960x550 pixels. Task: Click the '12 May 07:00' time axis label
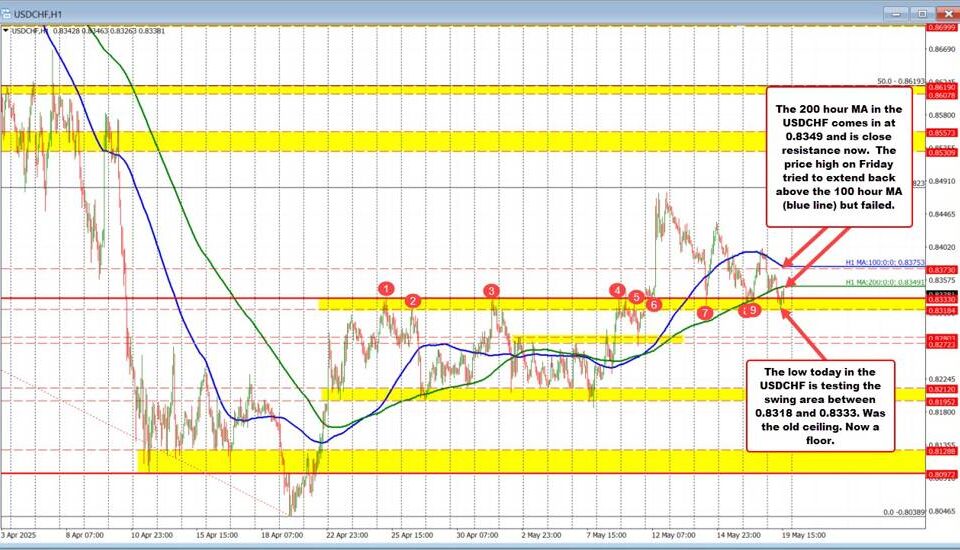[x=673, y=535]
